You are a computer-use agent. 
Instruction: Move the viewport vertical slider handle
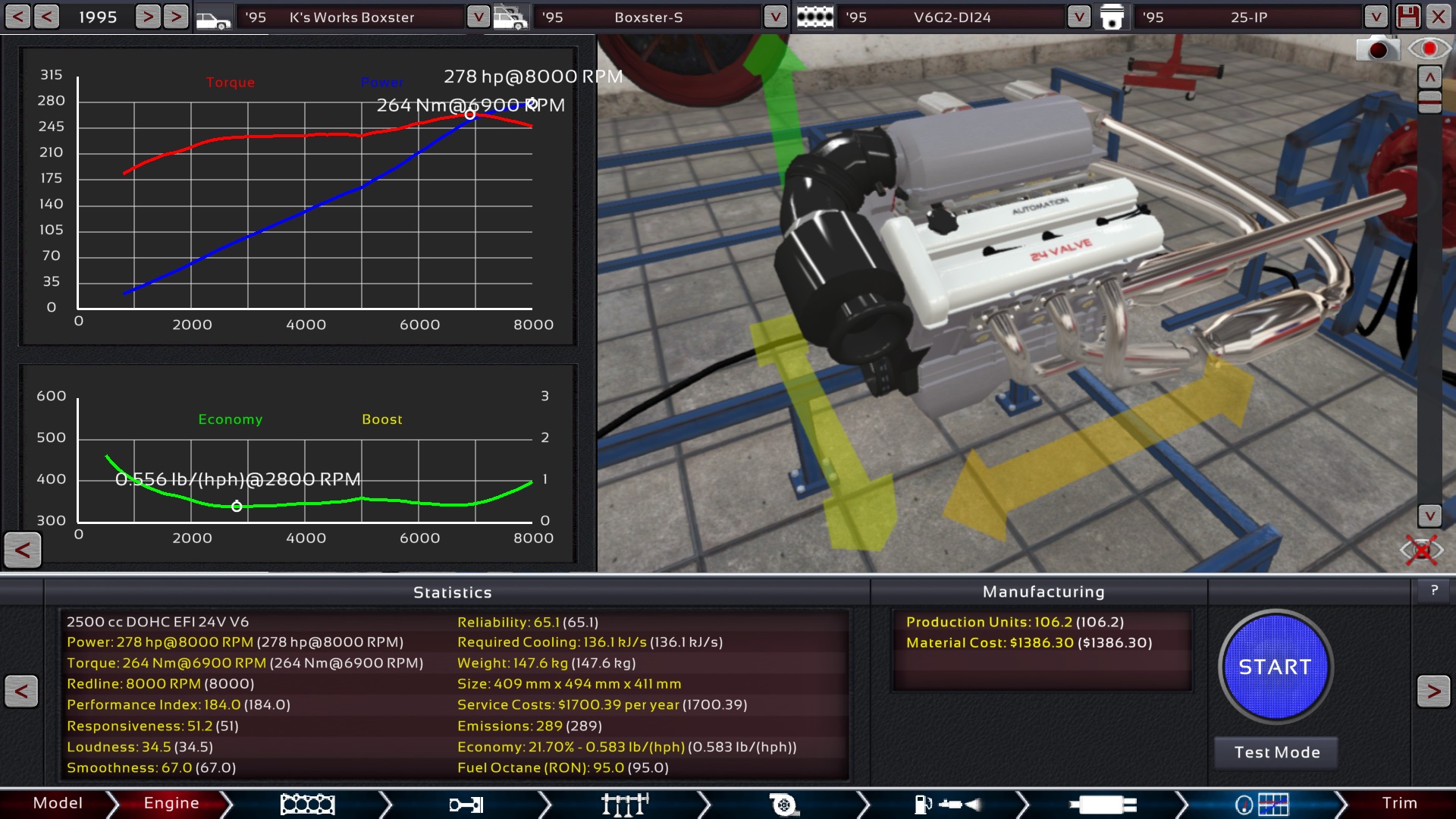point(1429,102)
